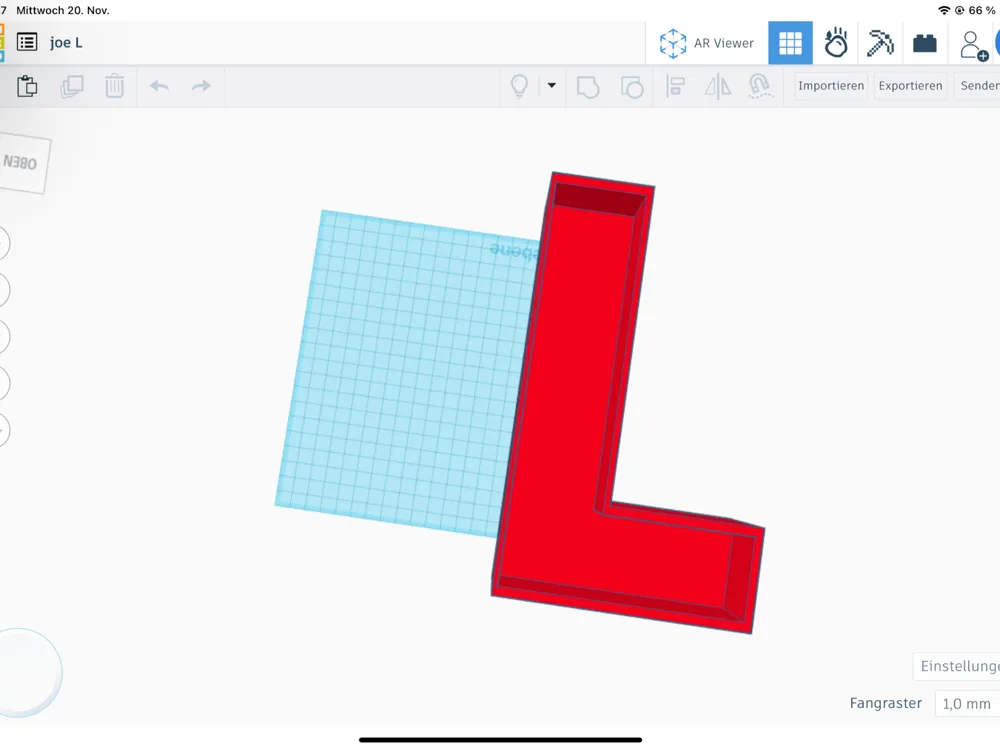Click the add collaborator person icon
This screenshot has width=1000, height=750.
(x=973, y=45)
